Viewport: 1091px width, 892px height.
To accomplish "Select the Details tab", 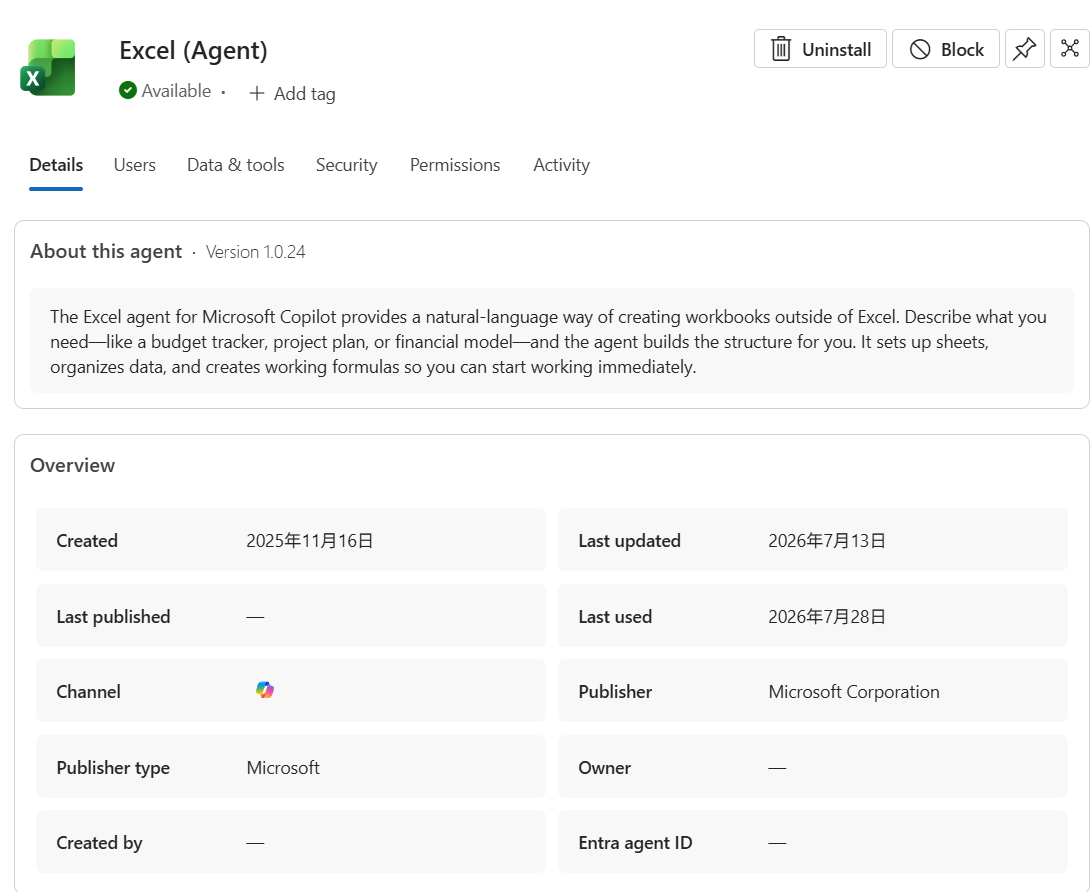I will coord(56,165).
